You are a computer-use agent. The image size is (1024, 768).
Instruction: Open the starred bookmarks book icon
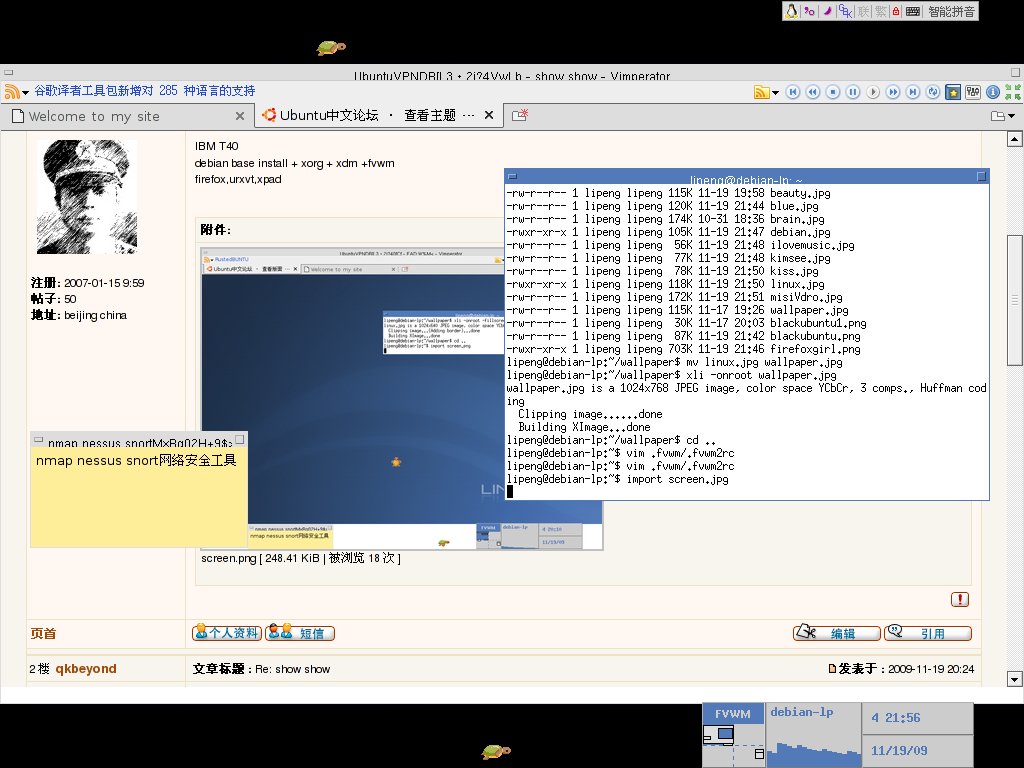(953, 92)
